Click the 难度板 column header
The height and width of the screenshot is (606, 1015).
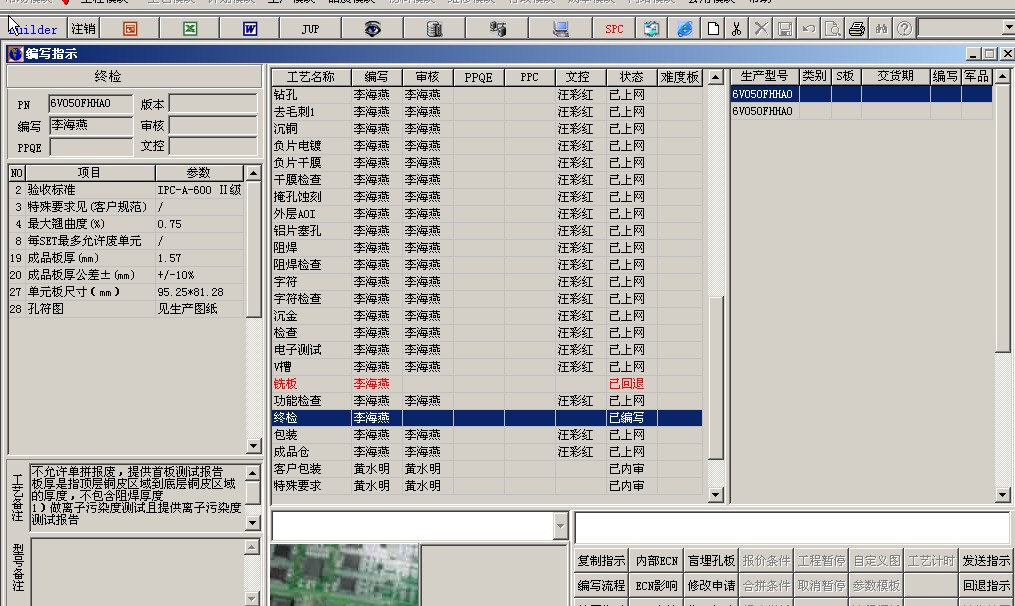(x=680, y=77)
